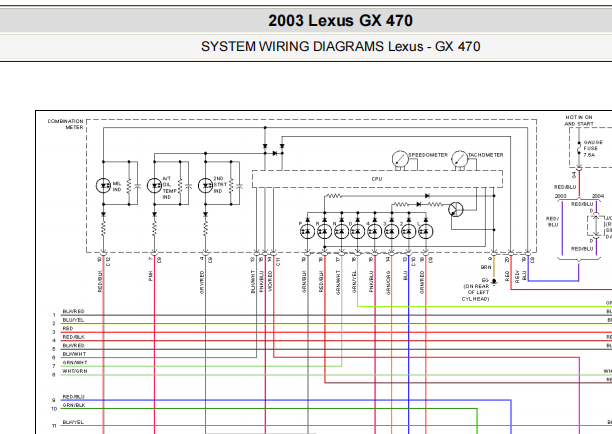Image resolution: width=612 pixels, height=434 pixels.
Task: Click the gauge fuse symbol
Action: click(579, 148)
